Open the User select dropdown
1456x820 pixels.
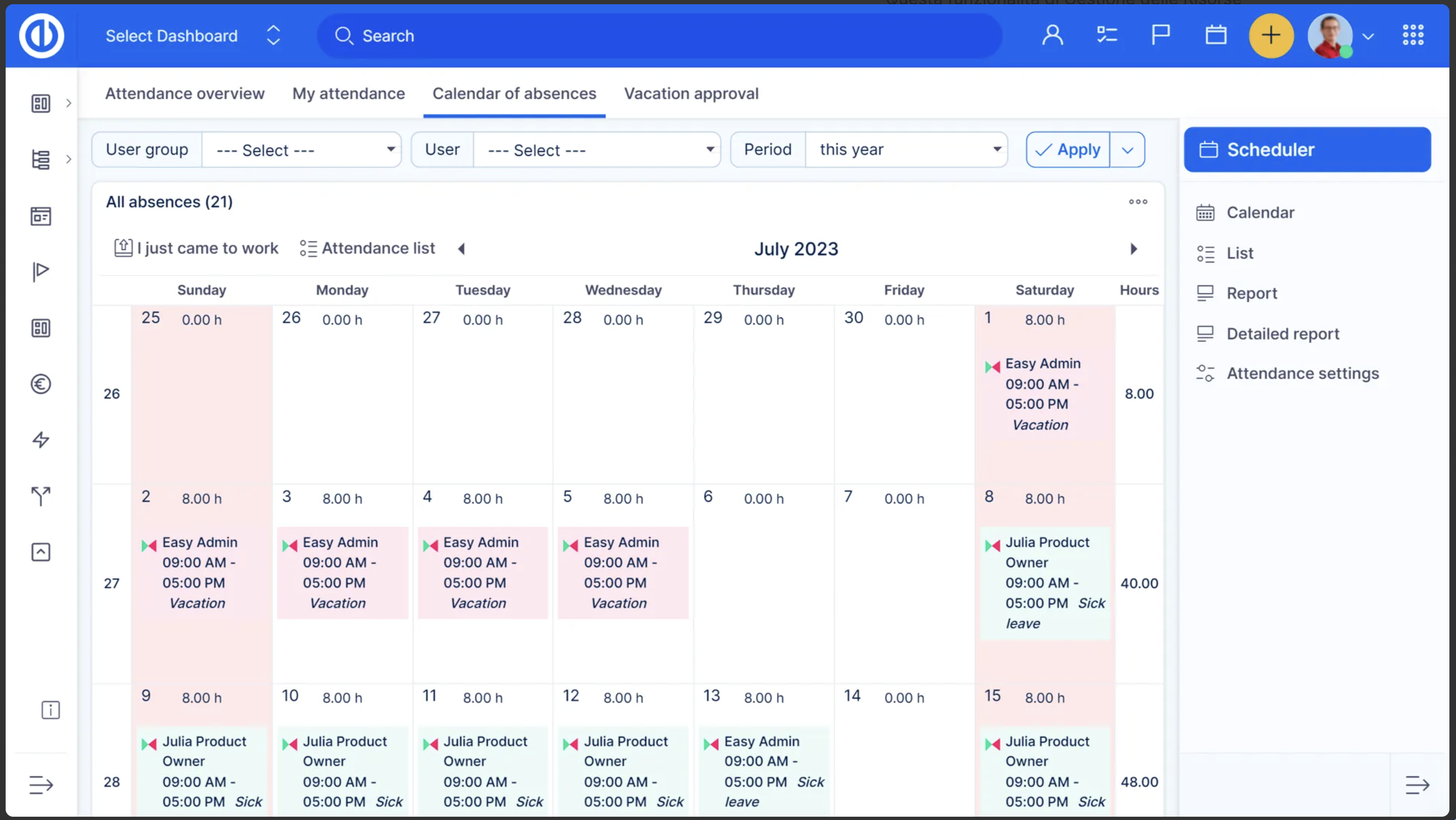(597, 150)
